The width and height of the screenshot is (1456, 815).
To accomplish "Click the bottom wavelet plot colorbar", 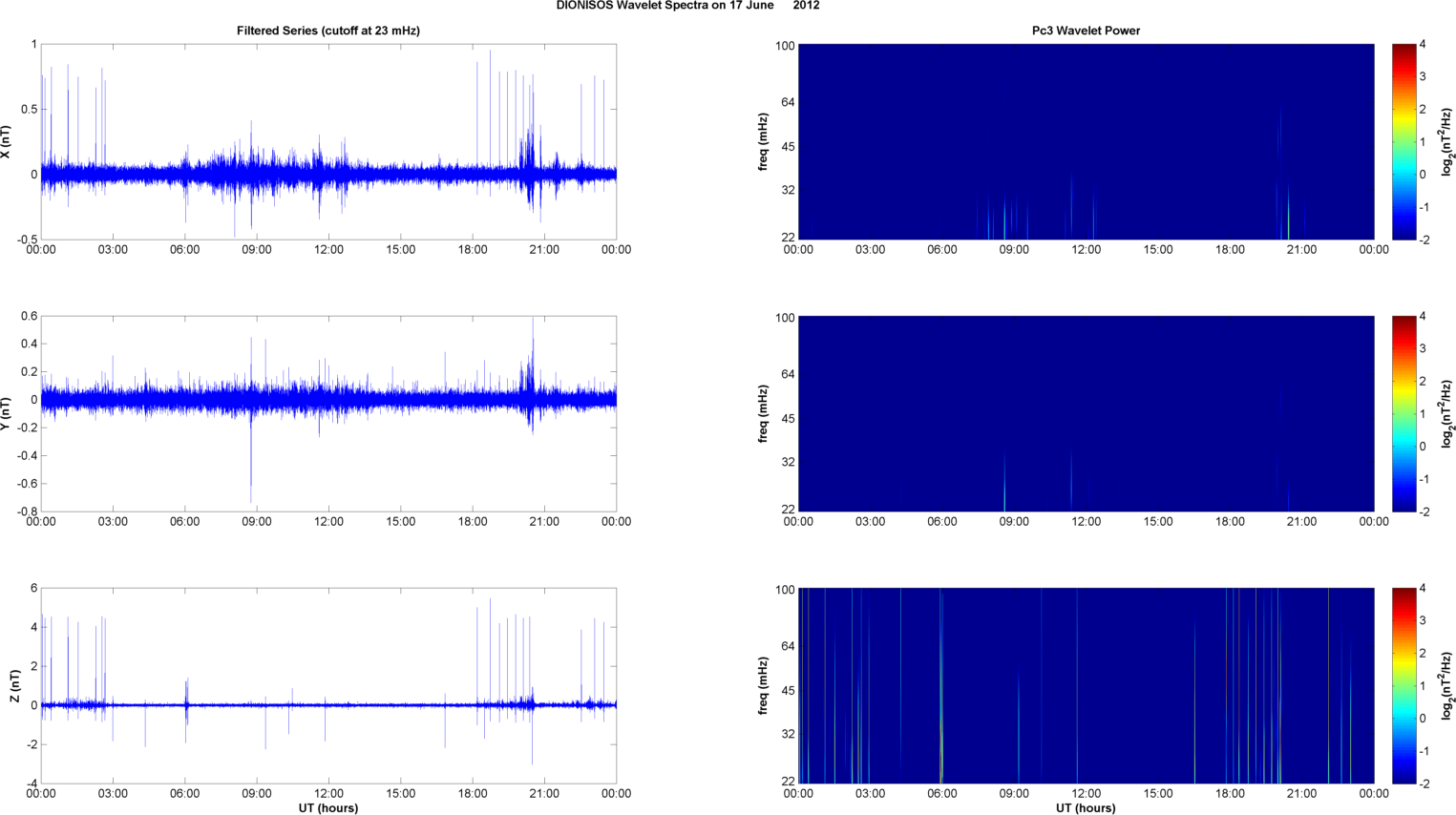I will pos(1403,686).
